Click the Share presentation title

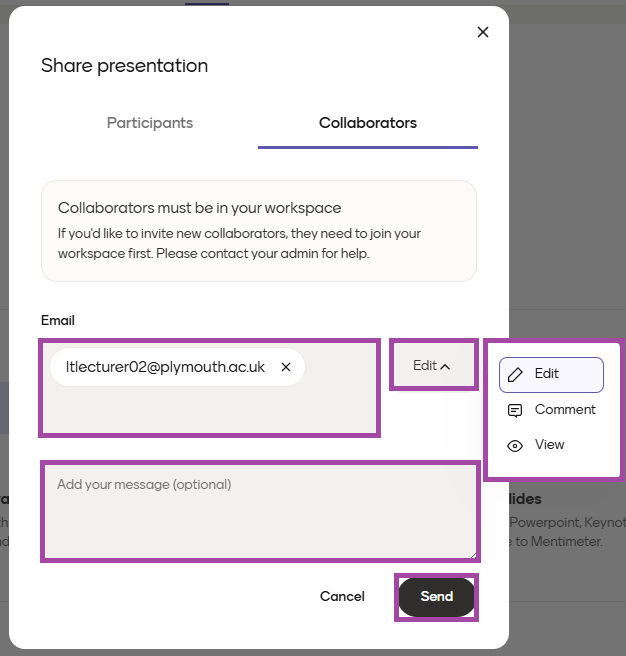tap(125, 66)
